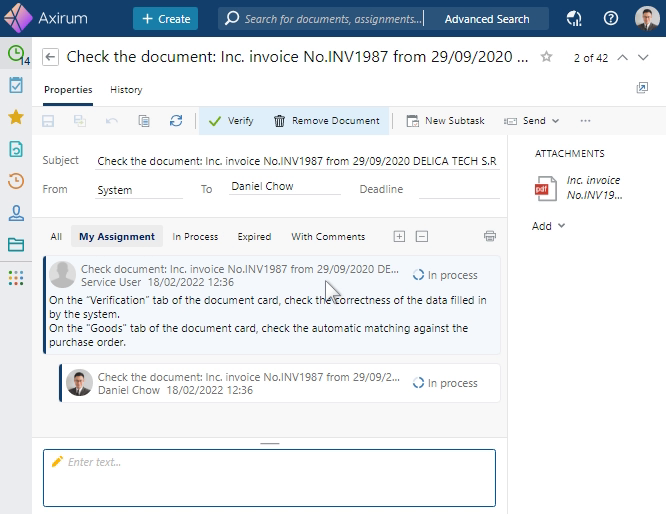Print the assignment thread
Viewport: 666px width, 514px height.
coord(490,236)
